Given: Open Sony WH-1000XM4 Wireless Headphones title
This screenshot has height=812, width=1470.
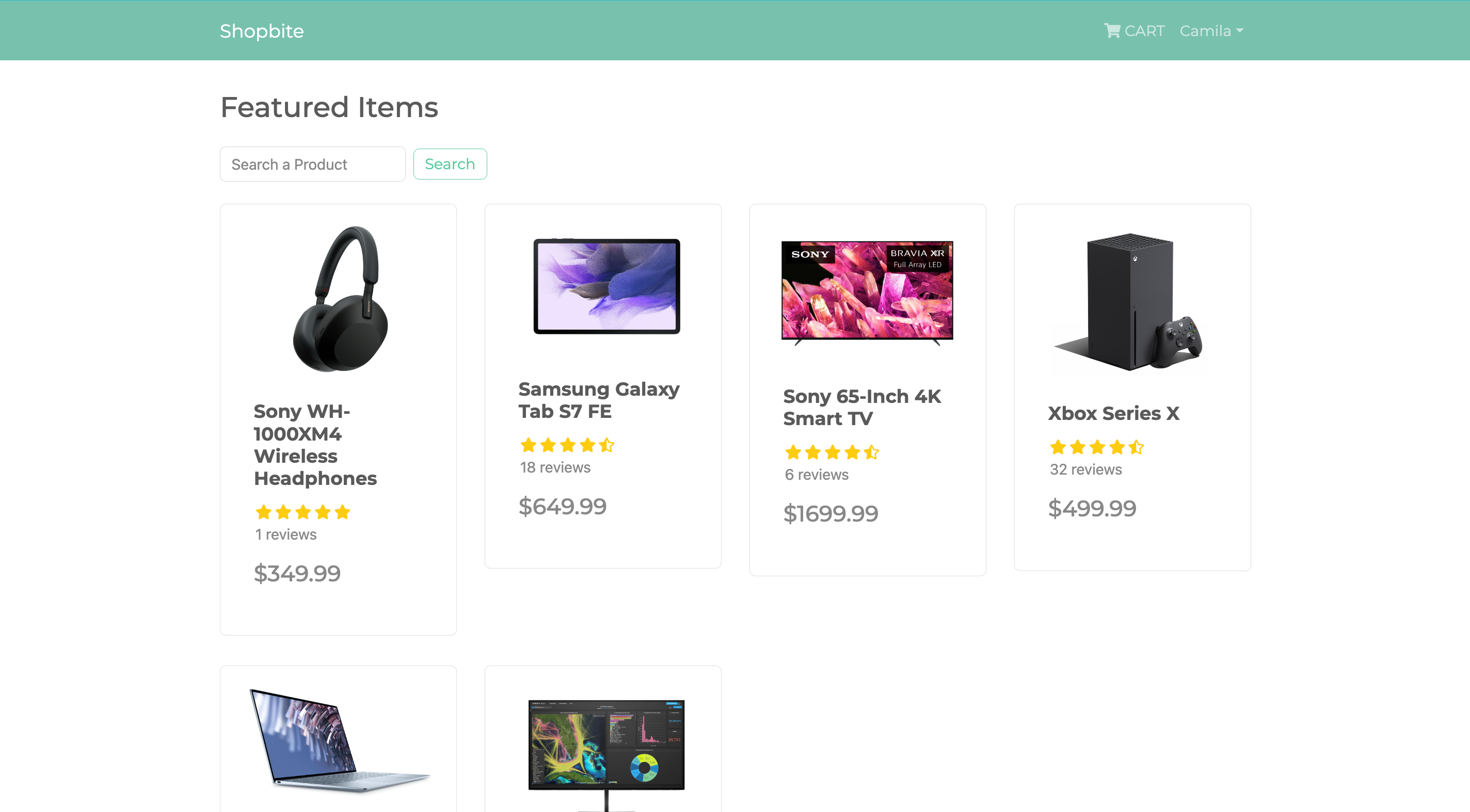Looking at the screenshot, I should coord(315,445).
